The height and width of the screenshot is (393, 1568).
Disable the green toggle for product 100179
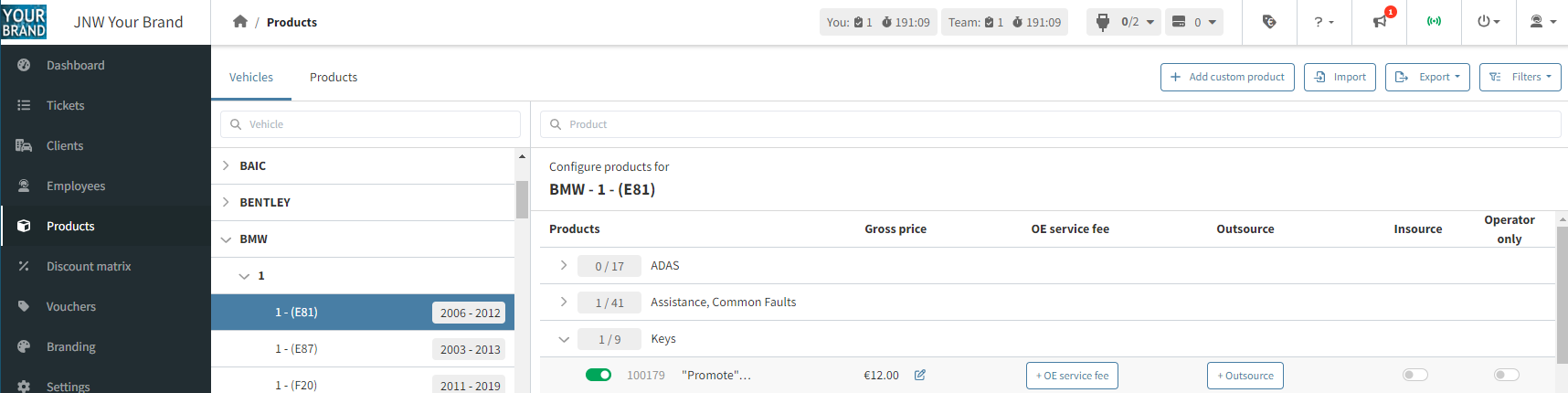tap(599, 376)
